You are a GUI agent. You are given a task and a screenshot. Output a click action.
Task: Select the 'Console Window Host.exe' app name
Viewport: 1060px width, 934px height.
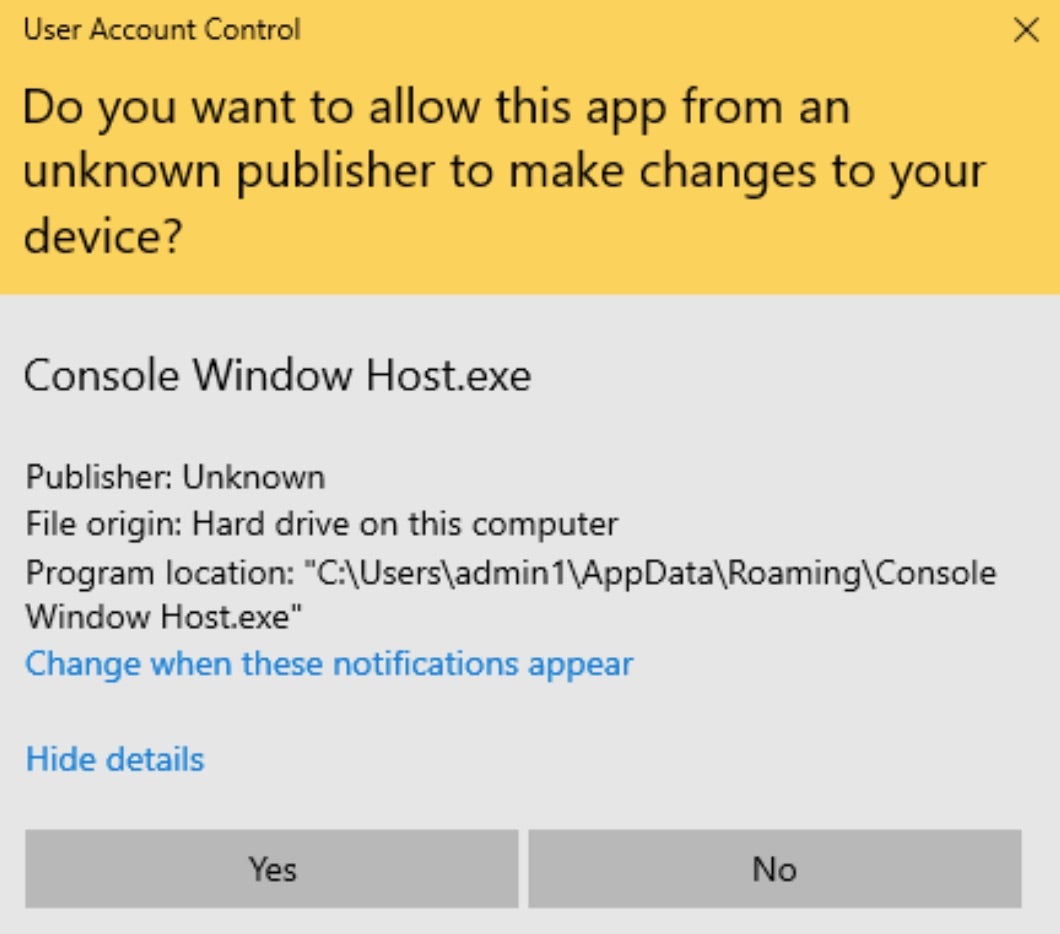(x=277, y=376)
